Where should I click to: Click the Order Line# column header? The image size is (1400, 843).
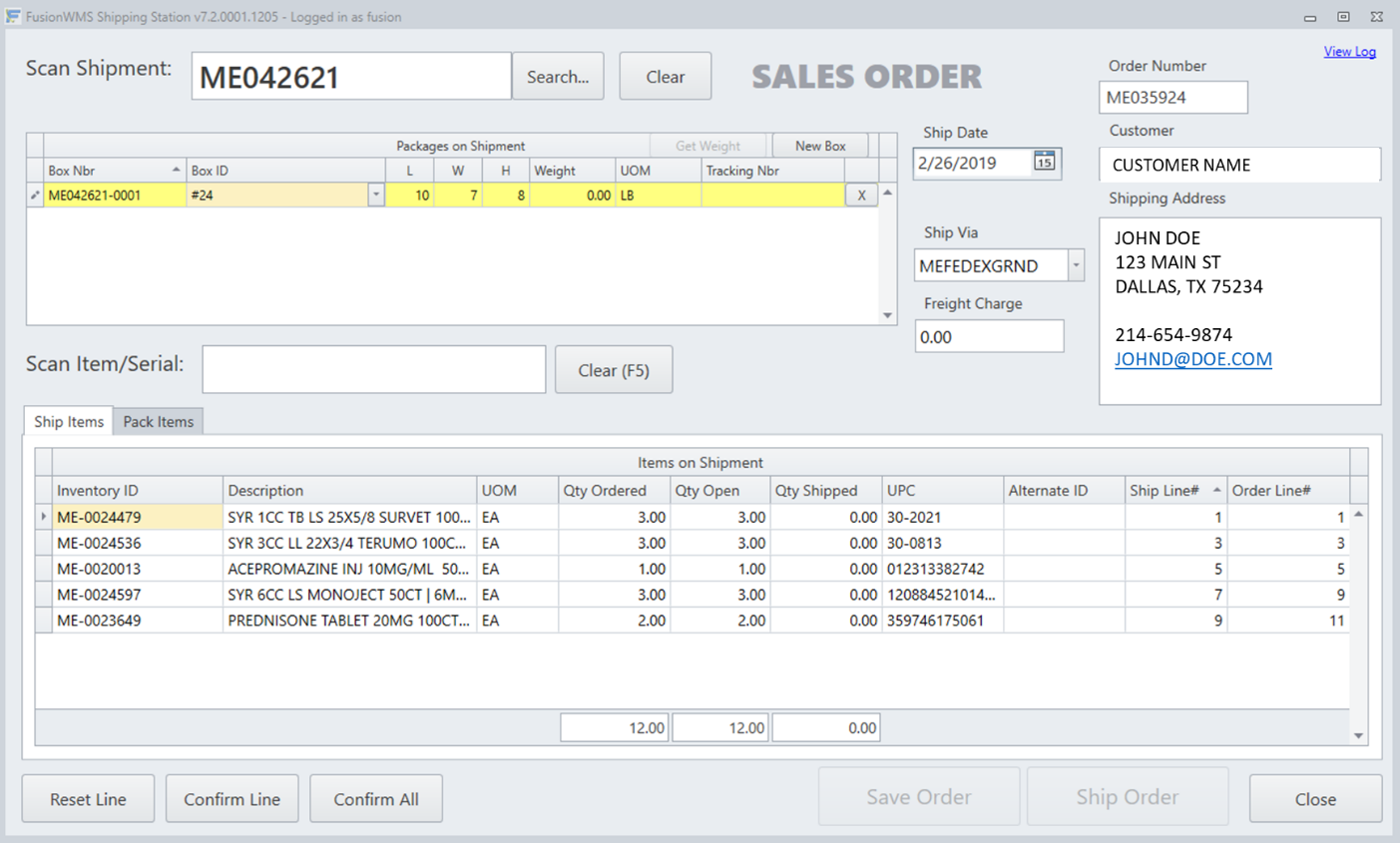pyautogui.click(x=1287, y=490)
